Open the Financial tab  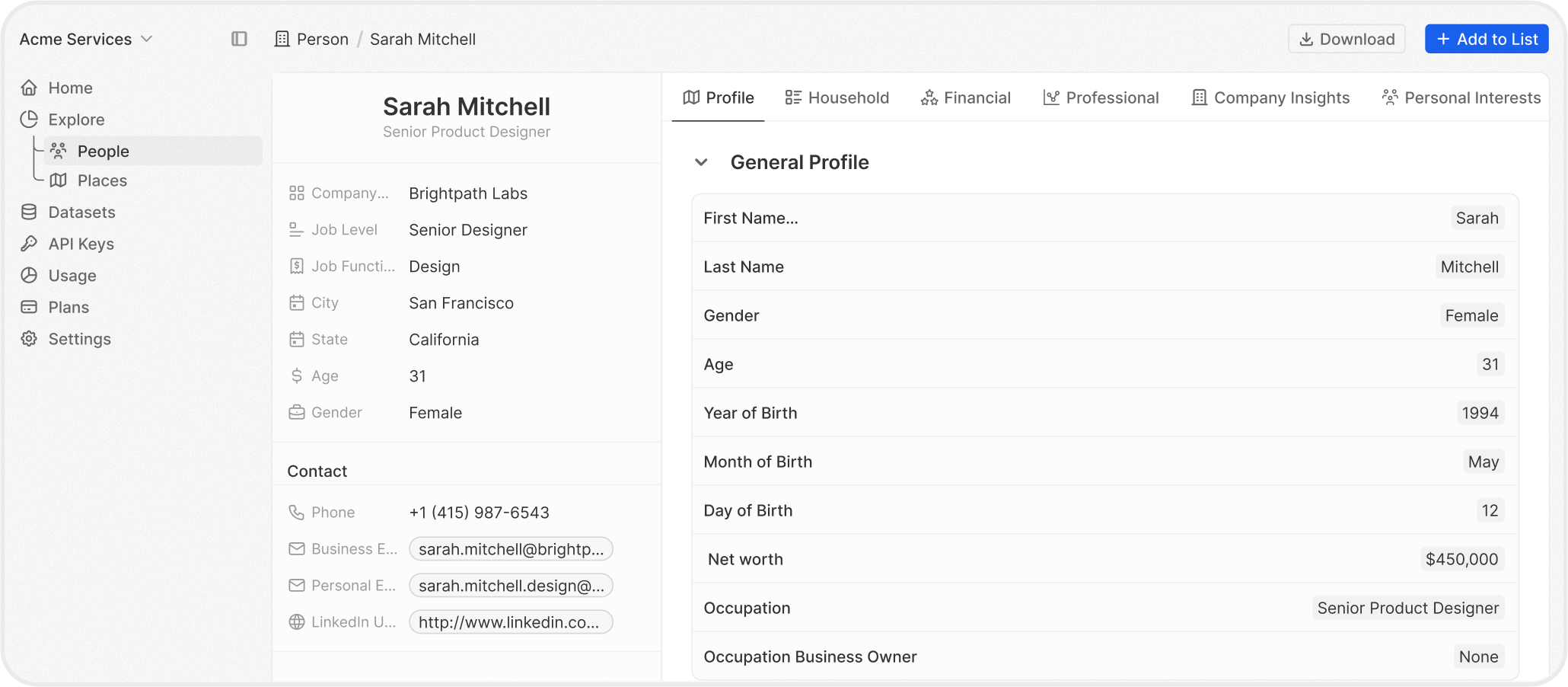point(965,97)
